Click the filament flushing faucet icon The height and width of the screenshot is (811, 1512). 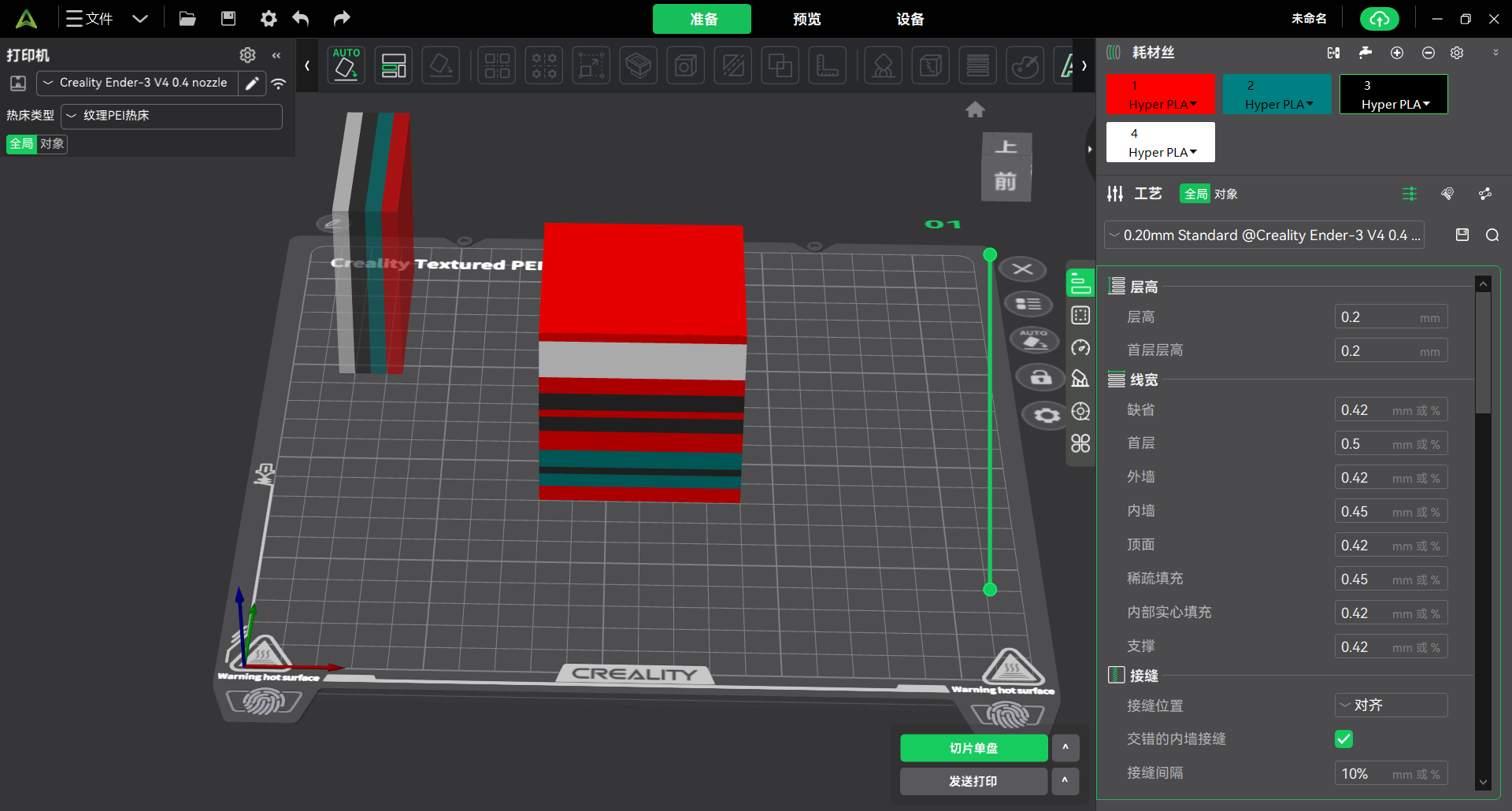tap(1366, 53)
